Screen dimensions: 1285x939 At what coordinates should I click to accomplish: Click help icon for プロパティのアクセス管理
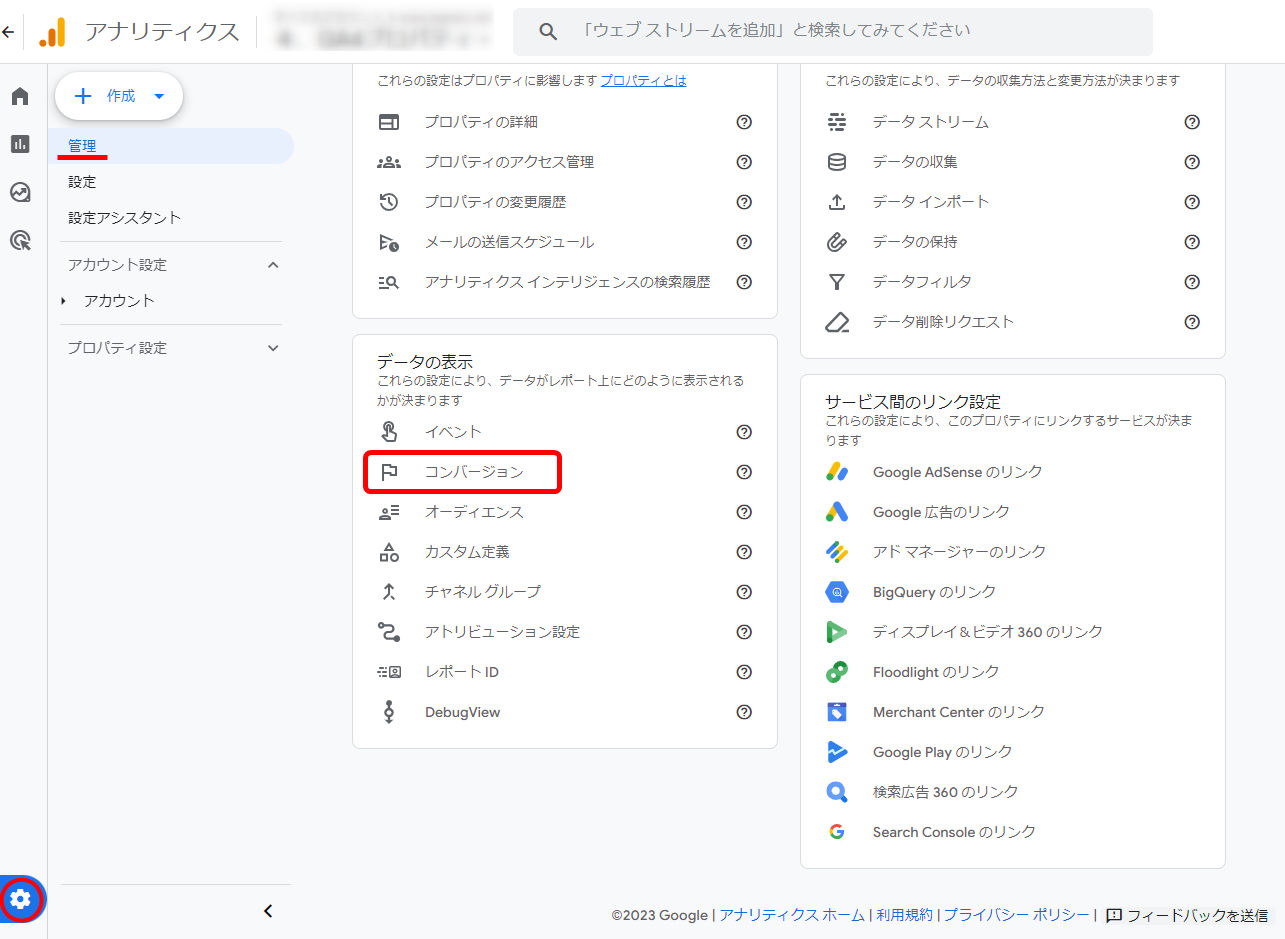(x=744, y=162)
